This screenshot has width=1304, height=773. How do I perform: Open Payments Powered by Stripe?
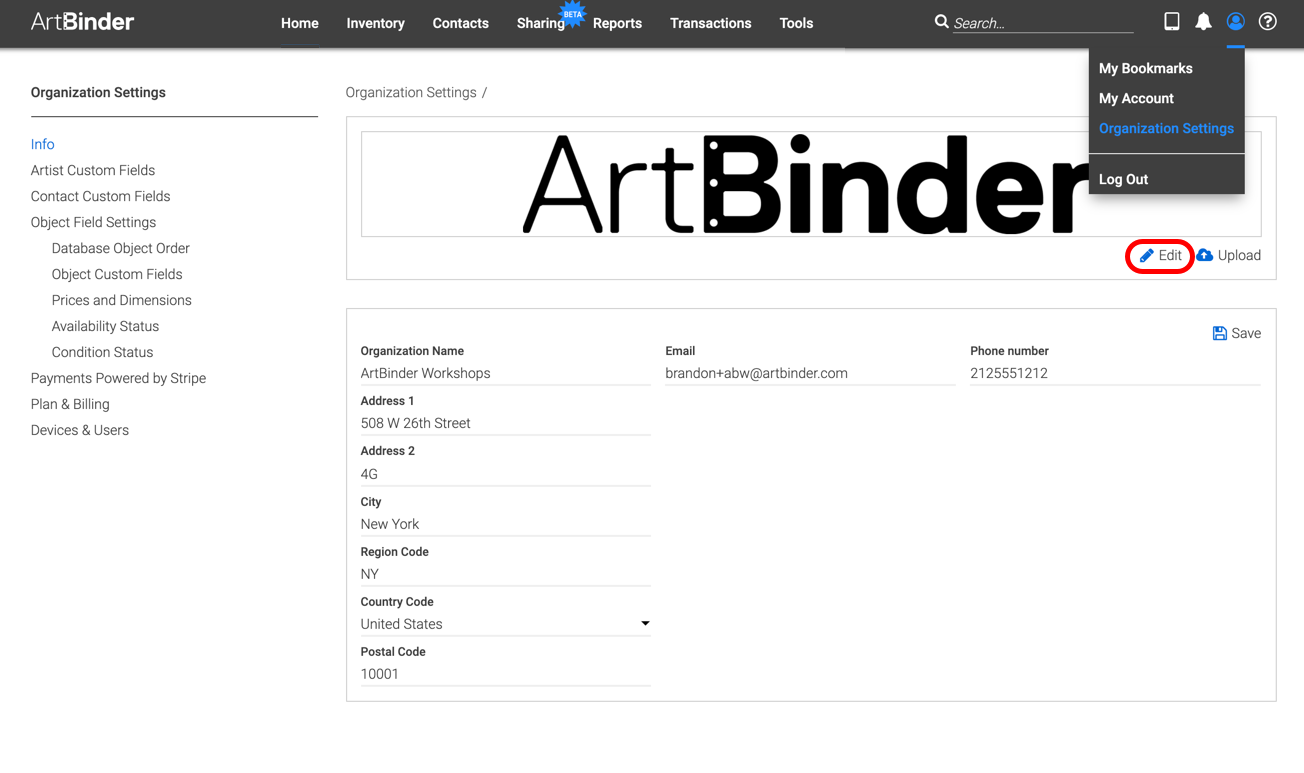pos(118,378)
